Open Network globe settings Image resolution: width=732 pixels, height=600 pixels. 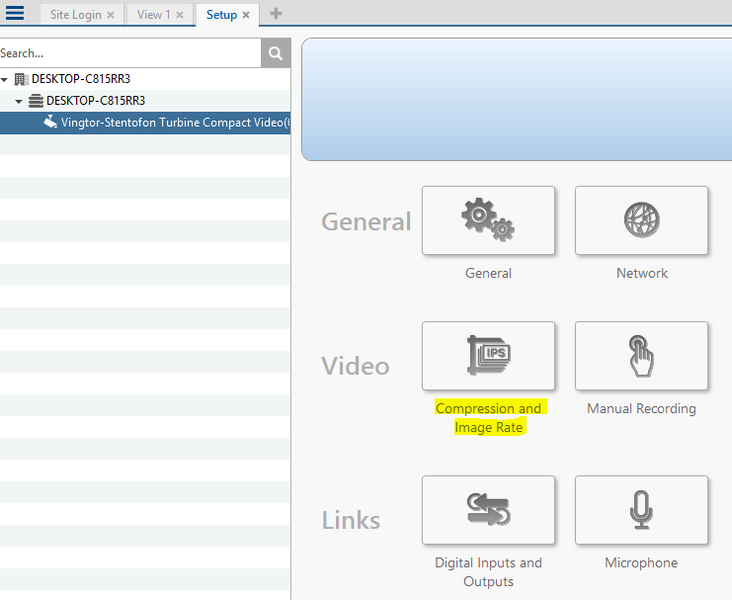coord(641,220)
